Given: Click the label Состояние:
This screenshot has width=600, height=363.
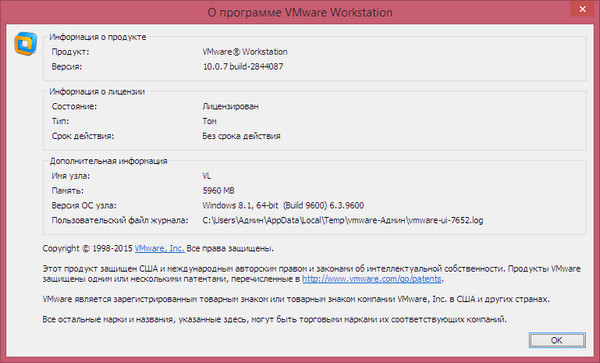Looking at the screenshot, I should click(x=74, y=106).
